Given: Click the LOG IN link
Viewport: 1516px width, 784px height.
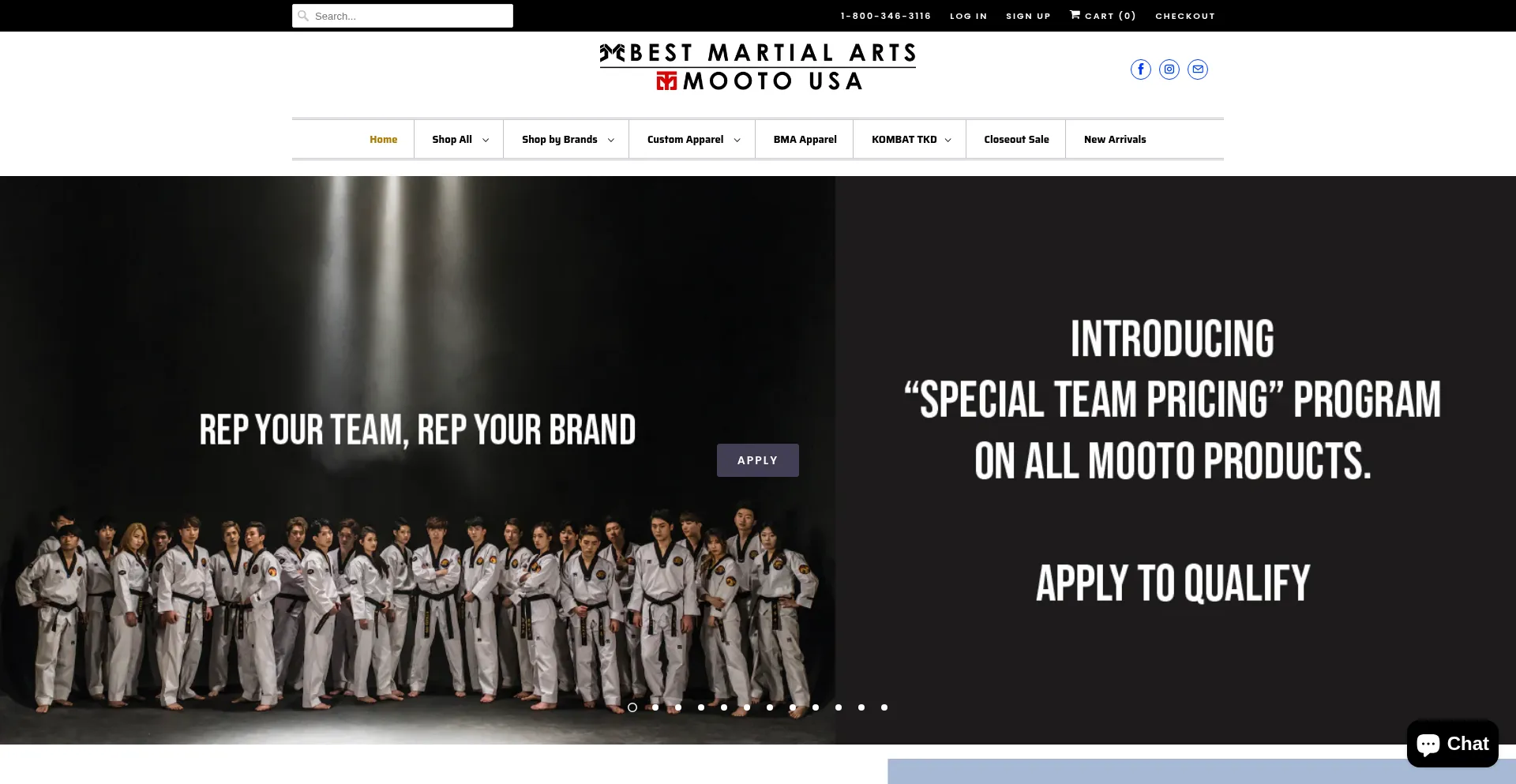Looking at the screenshot, I should click(x=968, y=16).
